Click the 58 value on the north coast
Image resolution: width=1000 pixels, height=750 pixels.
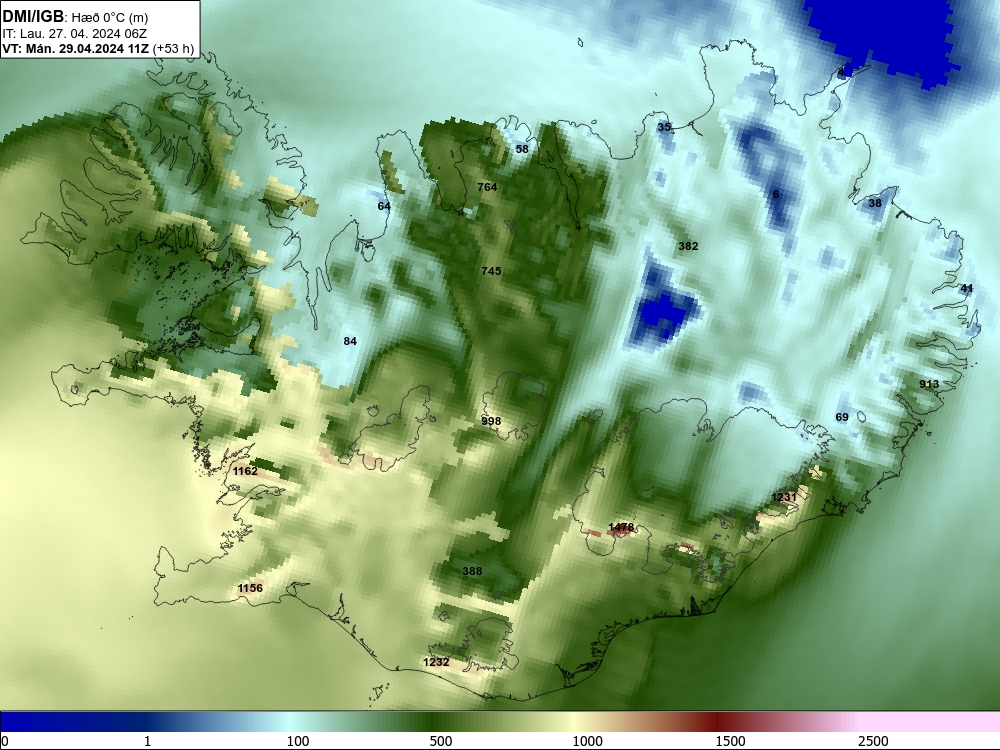[522, 149]
